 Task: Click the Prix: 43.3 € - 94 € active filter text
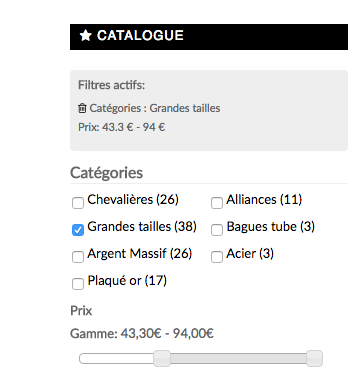point(122,127)
